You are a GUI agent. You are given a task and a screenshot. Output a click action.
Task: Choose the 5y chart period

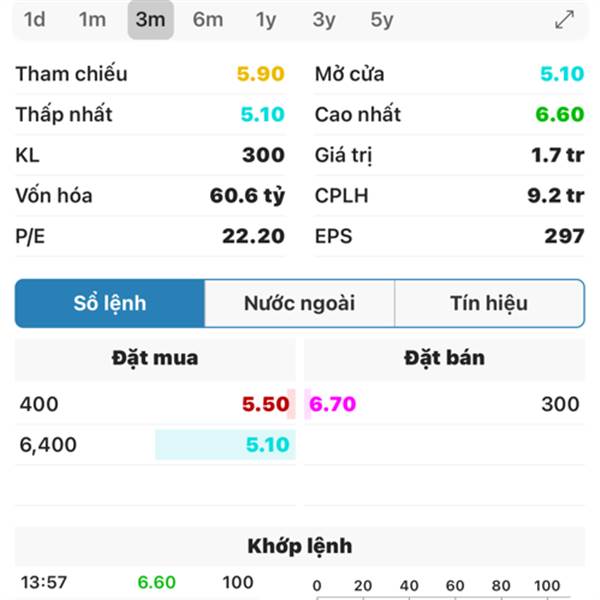[382, 20]
